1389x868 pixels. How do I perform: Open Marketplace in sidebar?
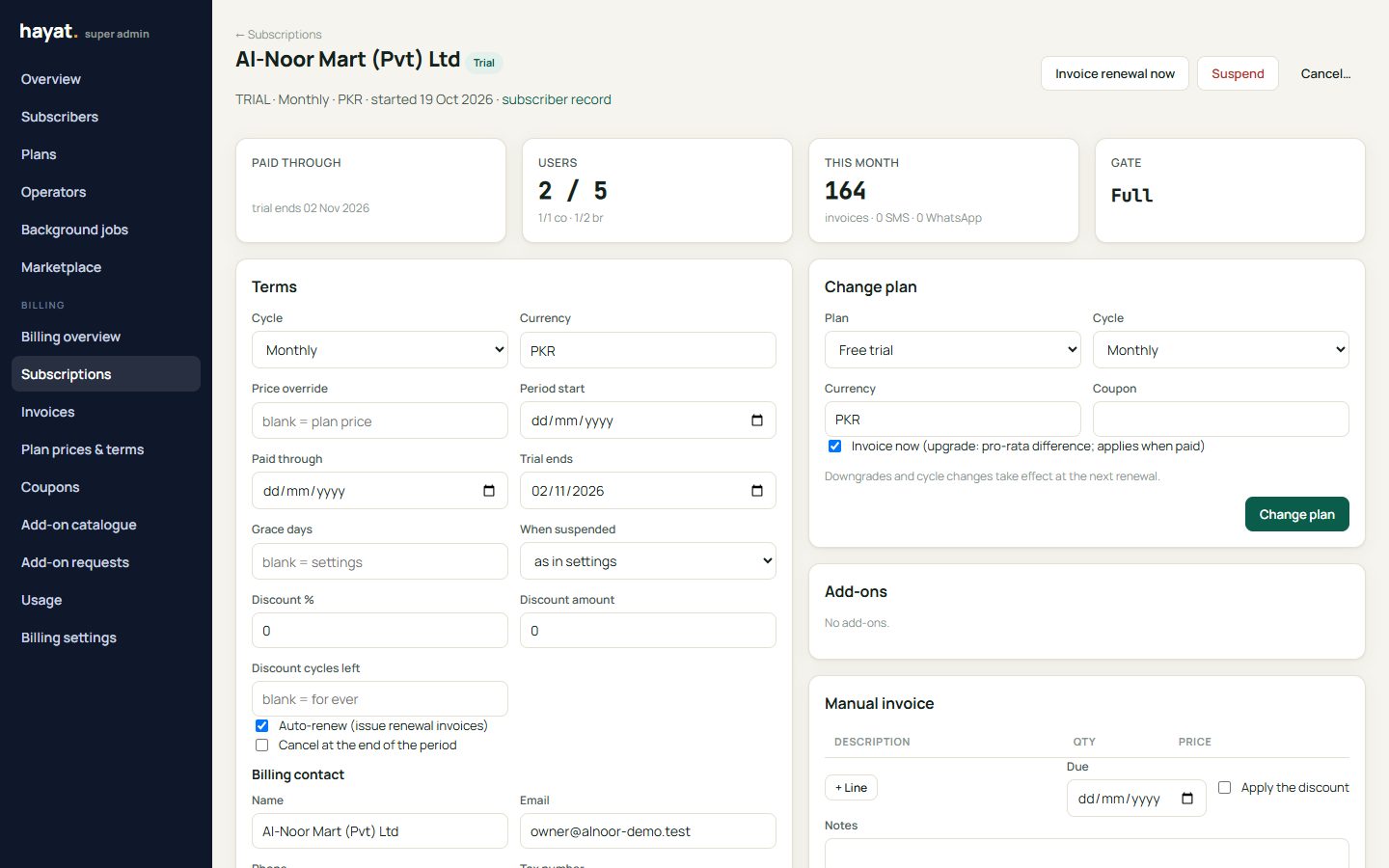(106, 267)
